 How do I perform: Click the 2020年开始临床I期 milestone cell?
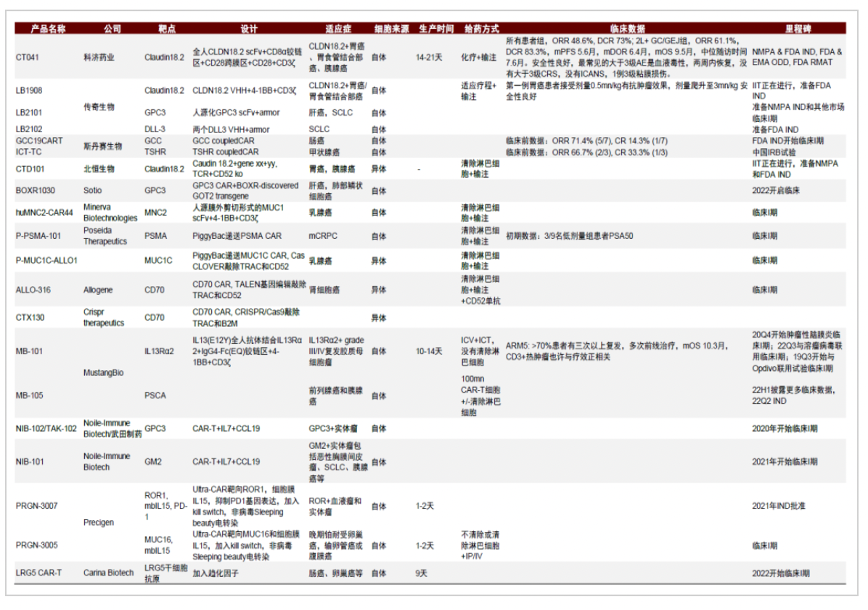[784, 428]
